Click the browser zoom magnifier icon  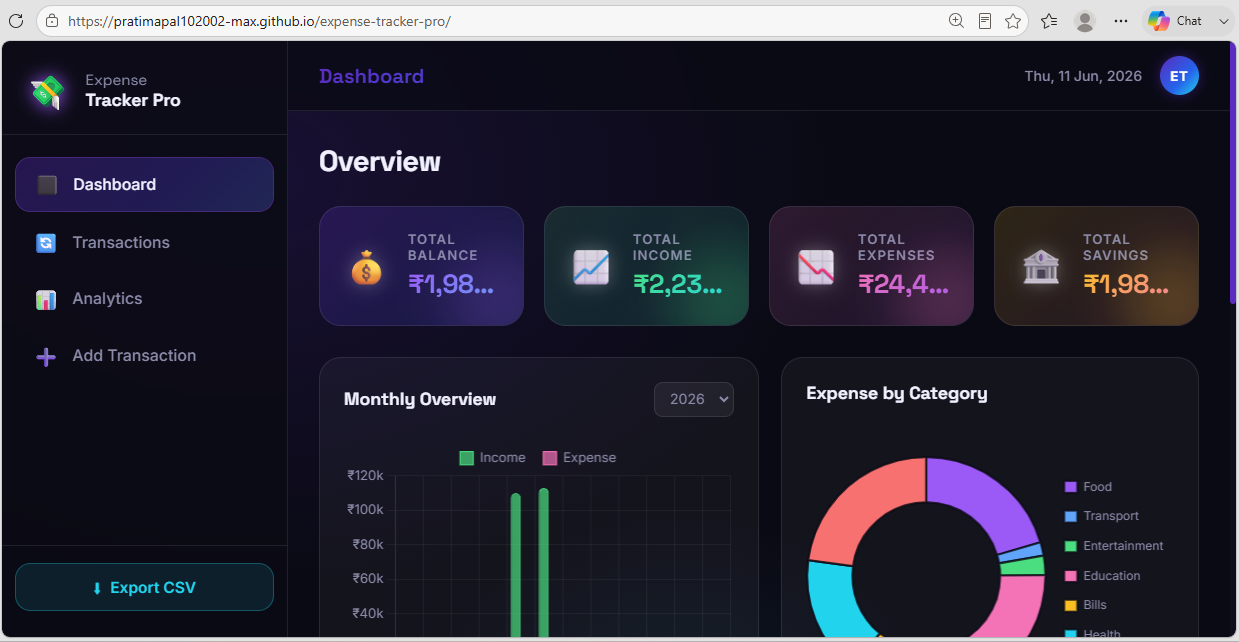point(956,21)
